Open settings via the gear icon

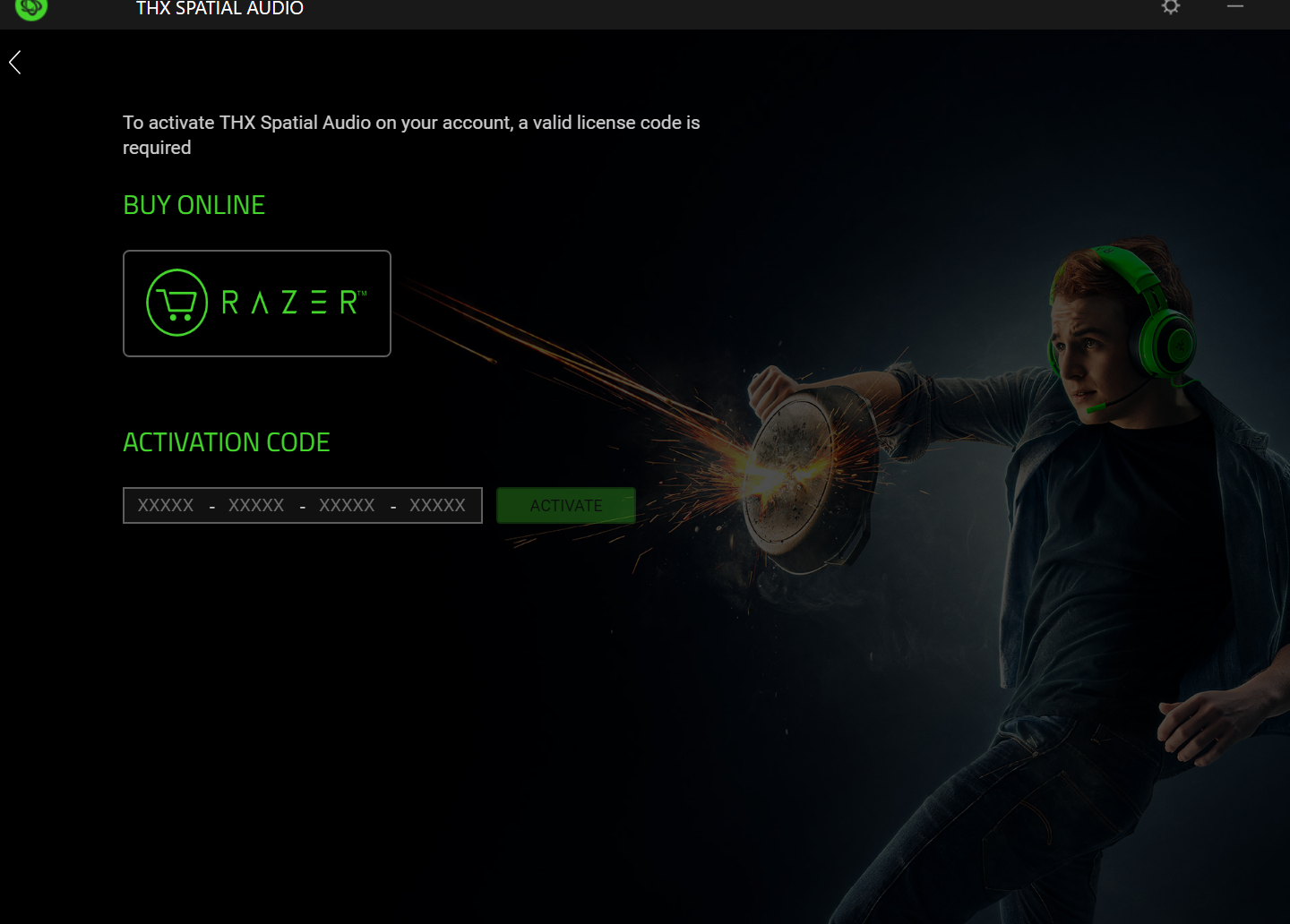click(x=1170, y=7)
